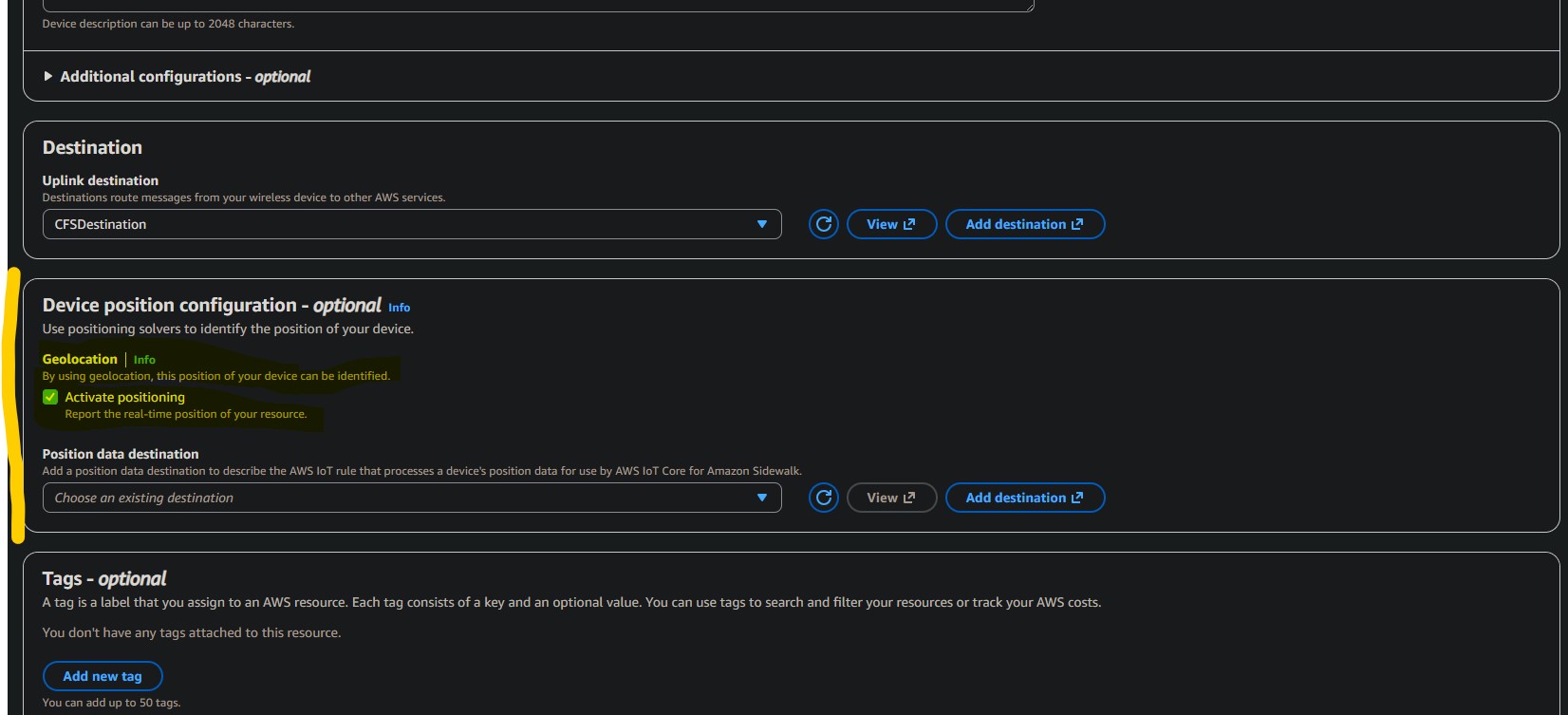Click the arrow icon of CFSDestination dropdown
Image resolution: width=1568 pixels, height=715 pixels.
click(761, 224)
